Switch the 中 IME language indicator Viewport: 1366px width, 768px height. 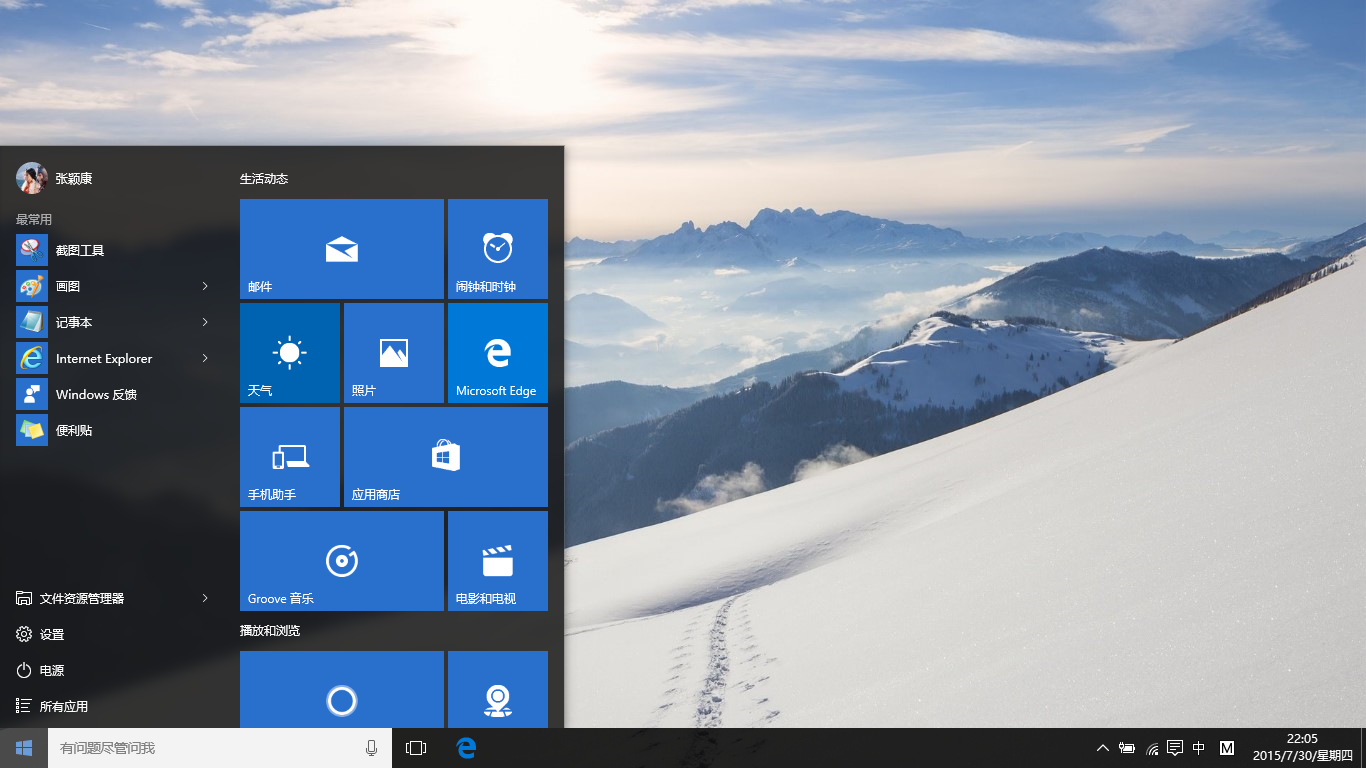click(x=1199, y=748)
